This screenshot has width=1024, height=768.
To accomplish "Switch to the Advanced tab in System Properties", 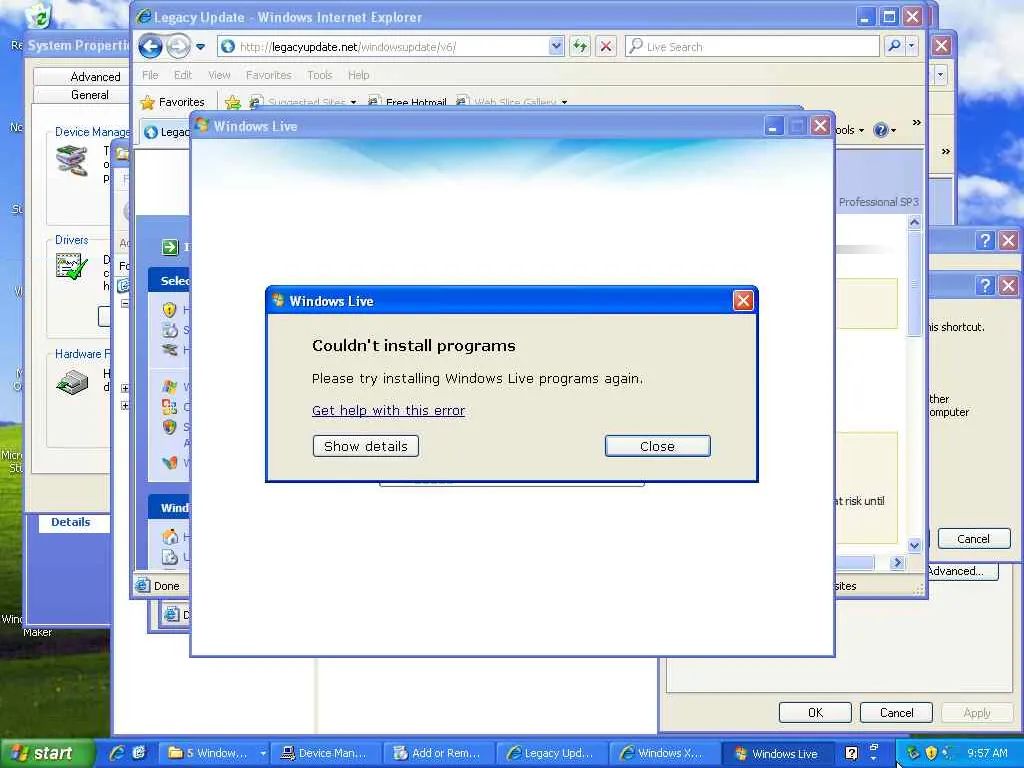I will click(x=95, y=76).
